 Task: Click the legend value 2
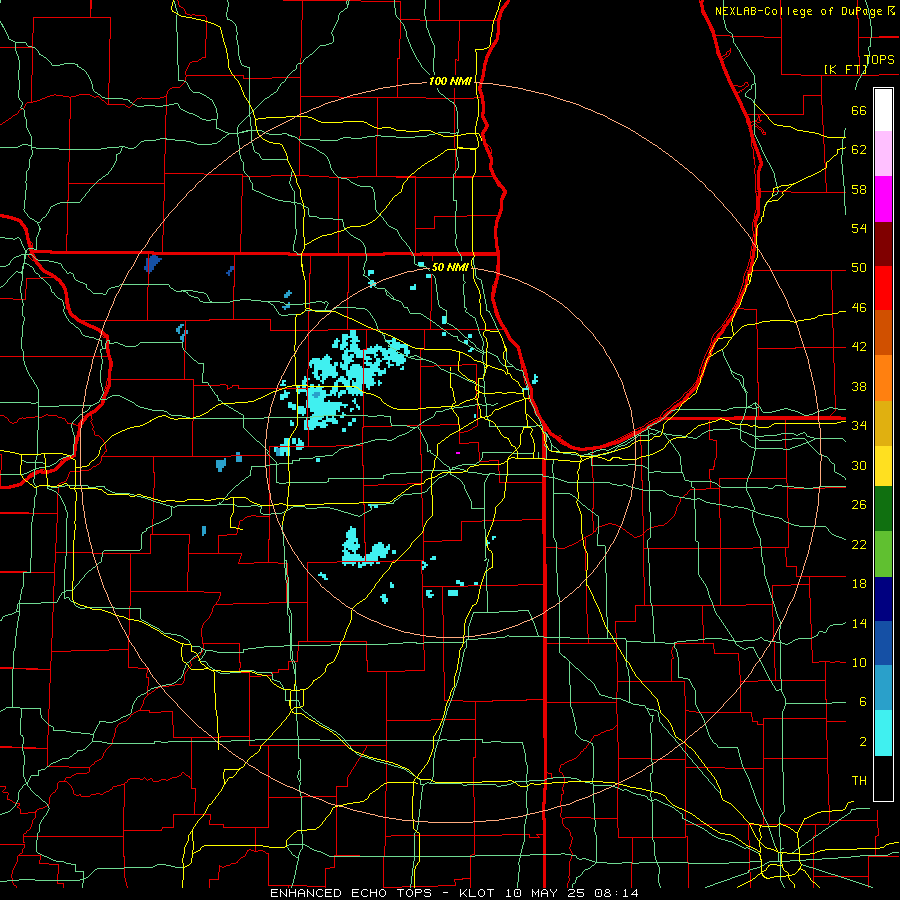(x=862, y=742)
